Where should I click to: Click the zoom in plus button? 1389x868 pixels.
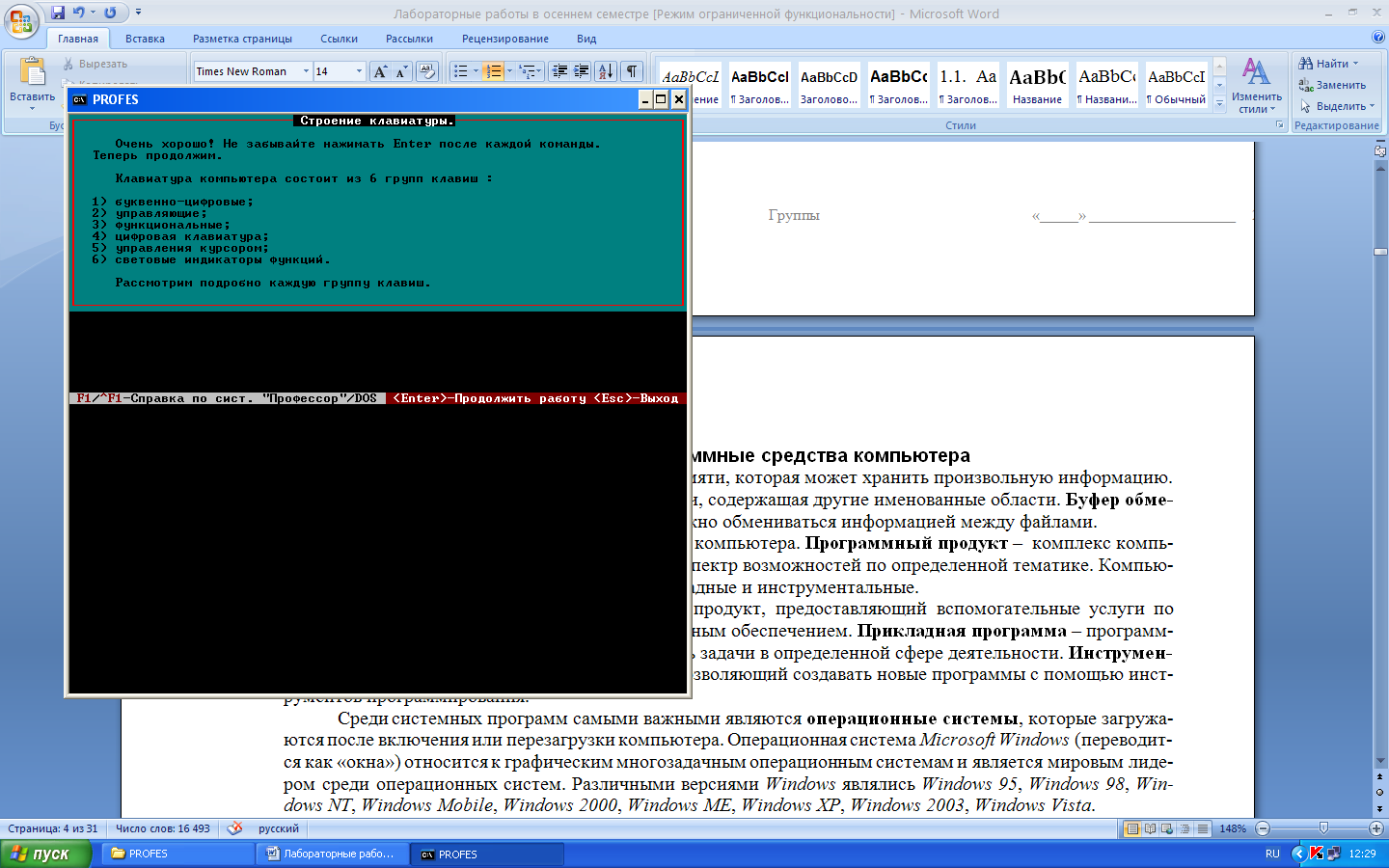click(1376, 828)
